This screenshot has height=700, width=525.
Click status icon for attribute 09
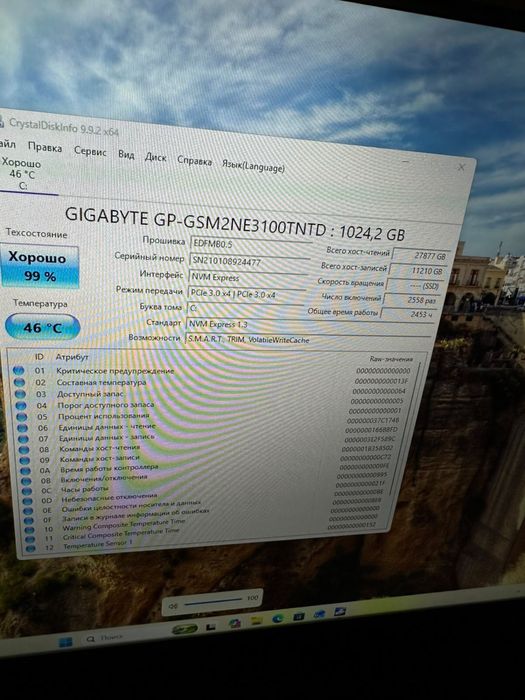click(x=25, y=460)
